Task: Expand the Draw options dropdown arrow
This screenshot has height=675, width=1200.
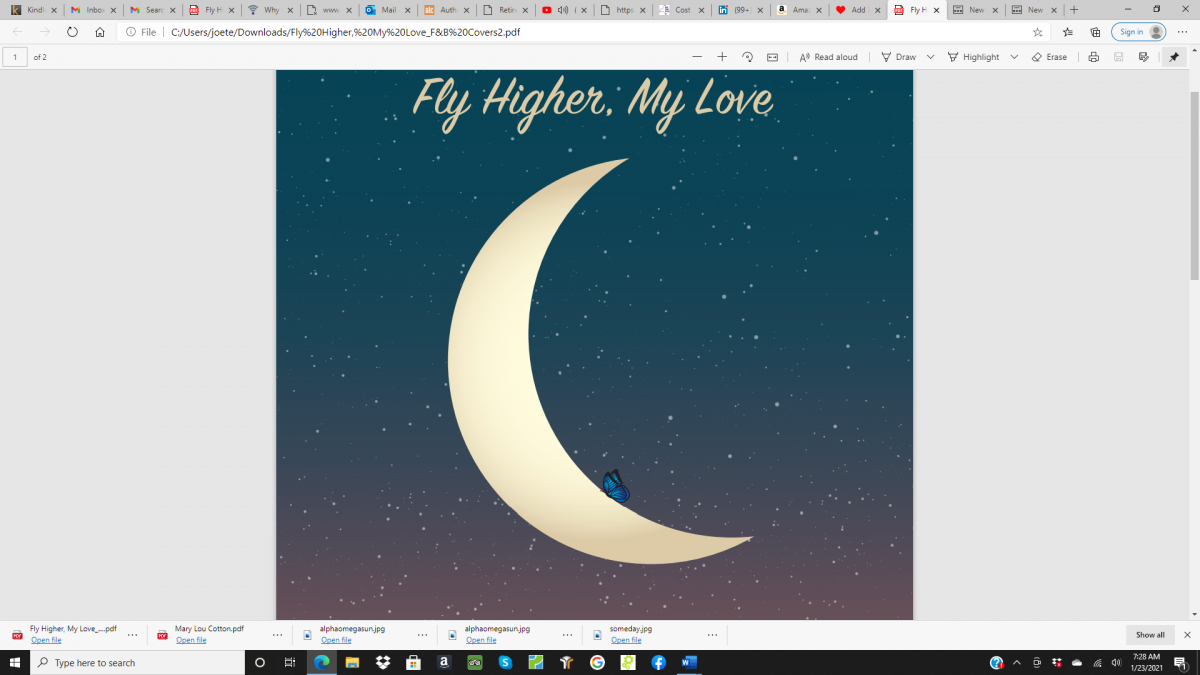Action: point(930,57)
